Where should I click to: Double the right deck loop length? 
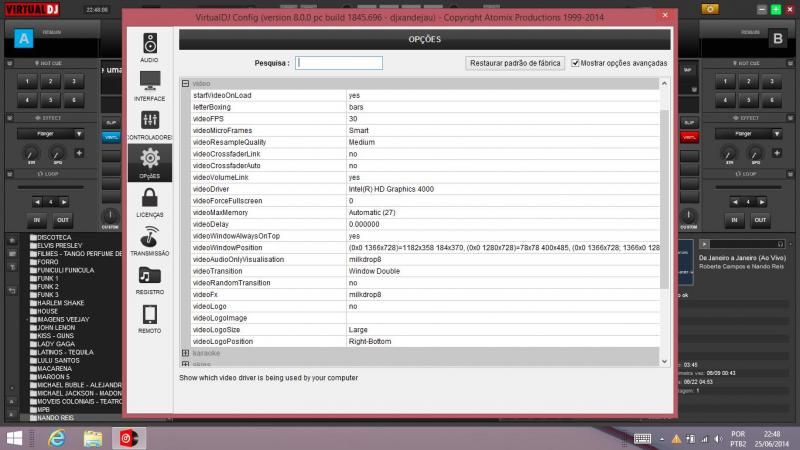click(x=762, y=202)
